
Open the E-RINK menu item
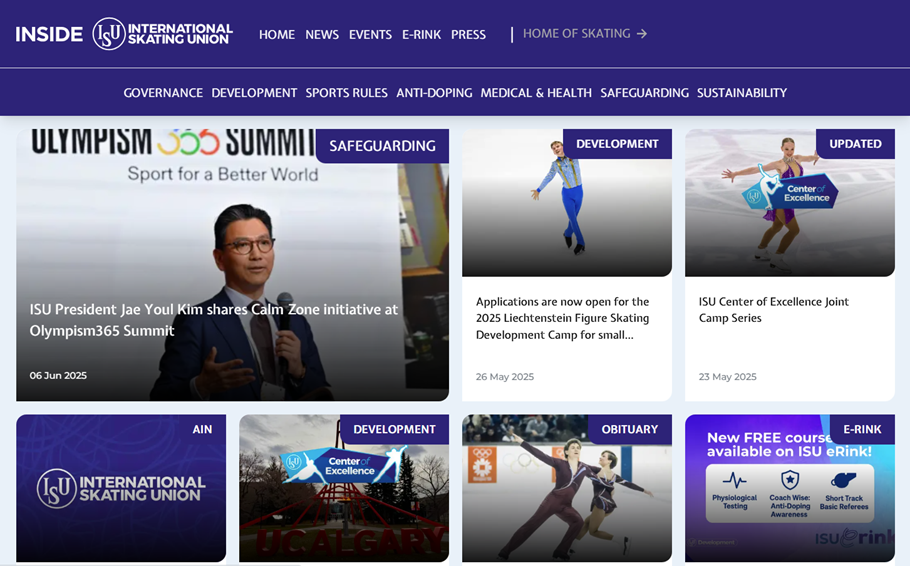click(x=421, y=34)
